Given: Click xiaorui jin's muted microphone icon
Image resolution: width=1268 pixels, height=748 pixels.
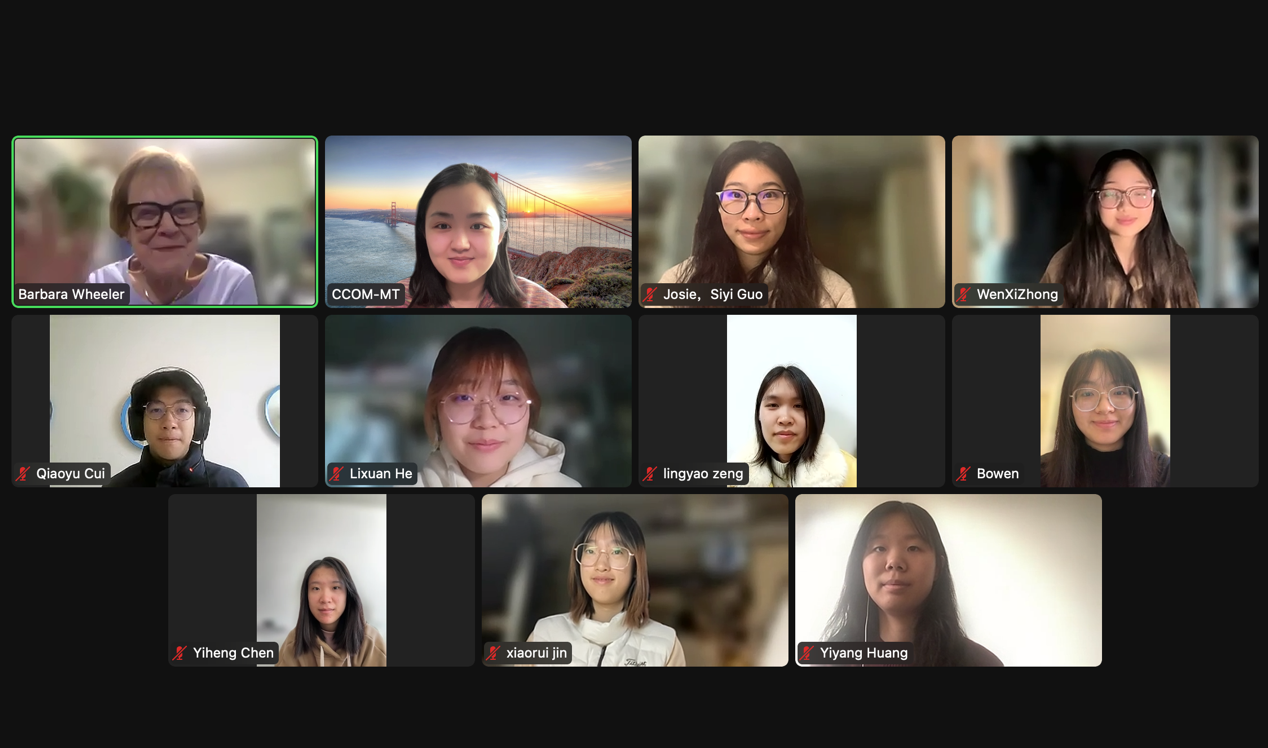Looking at the screenshot, I should [494, 652].
